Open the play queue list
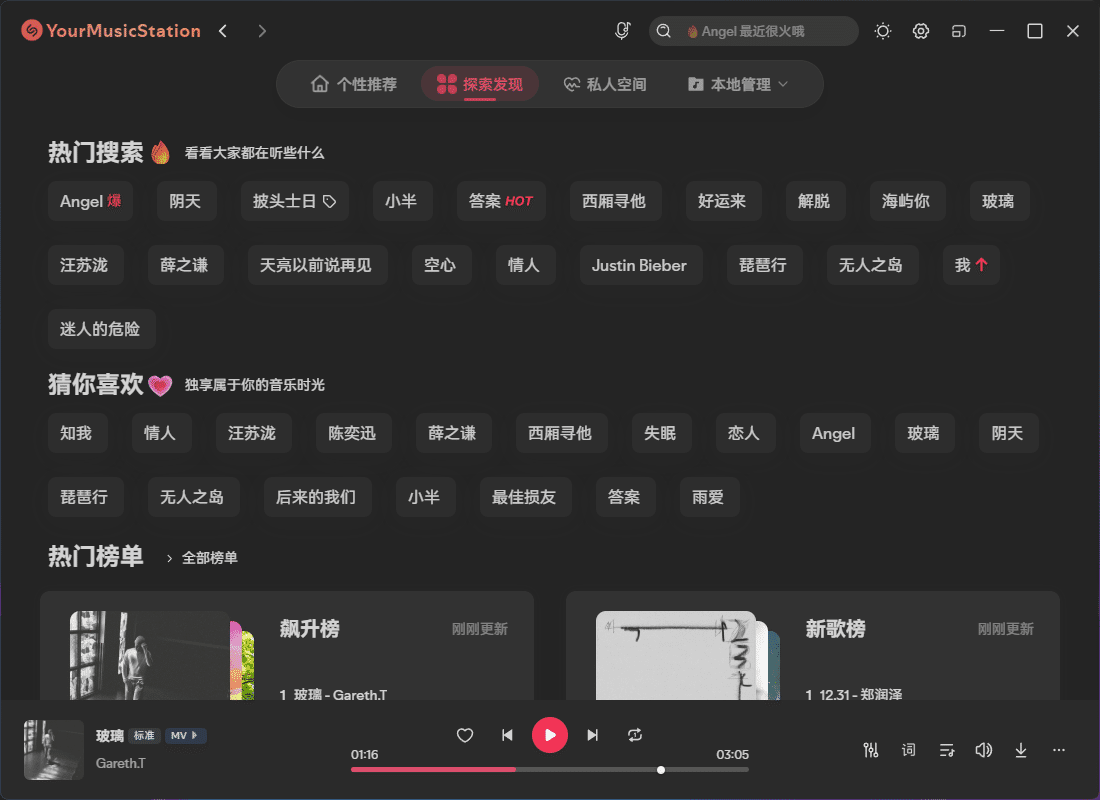The width and height of the screenshot is (1100, 800). pyautogui.click(x=946, y=750)
